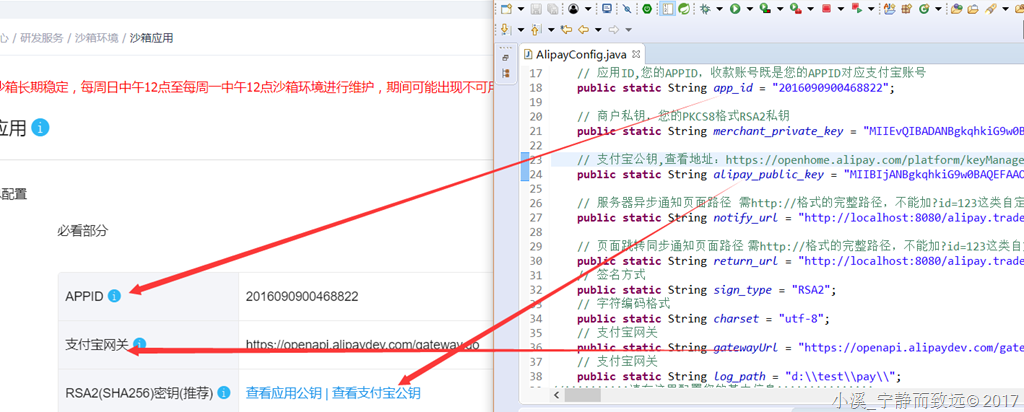1024x412 pixels.
Task: Click the alipay_public_key code line 24
Action: coord(800,174)
